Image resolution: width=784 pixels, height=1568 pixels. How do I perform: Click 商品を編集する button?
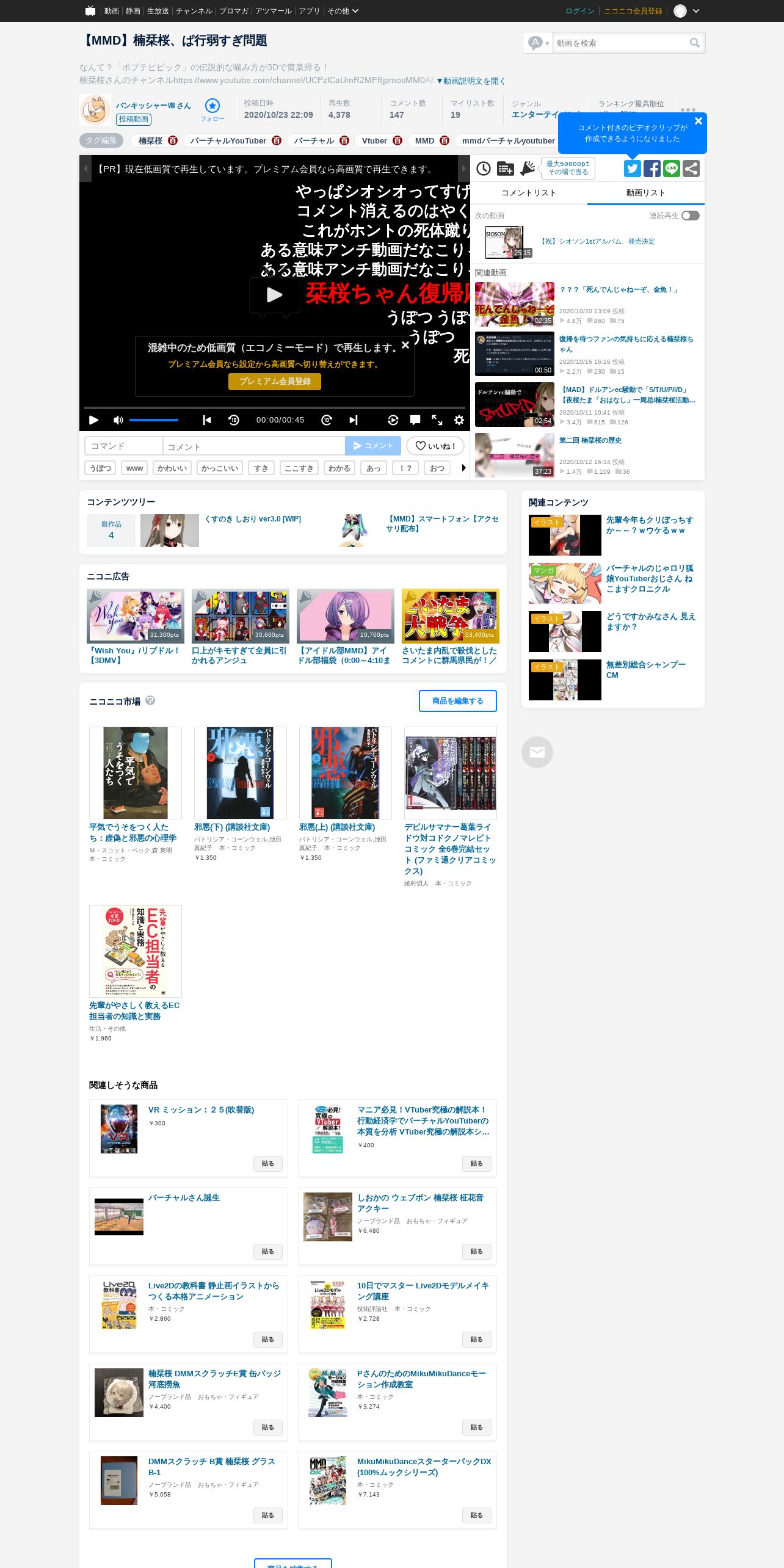(458, 701)
